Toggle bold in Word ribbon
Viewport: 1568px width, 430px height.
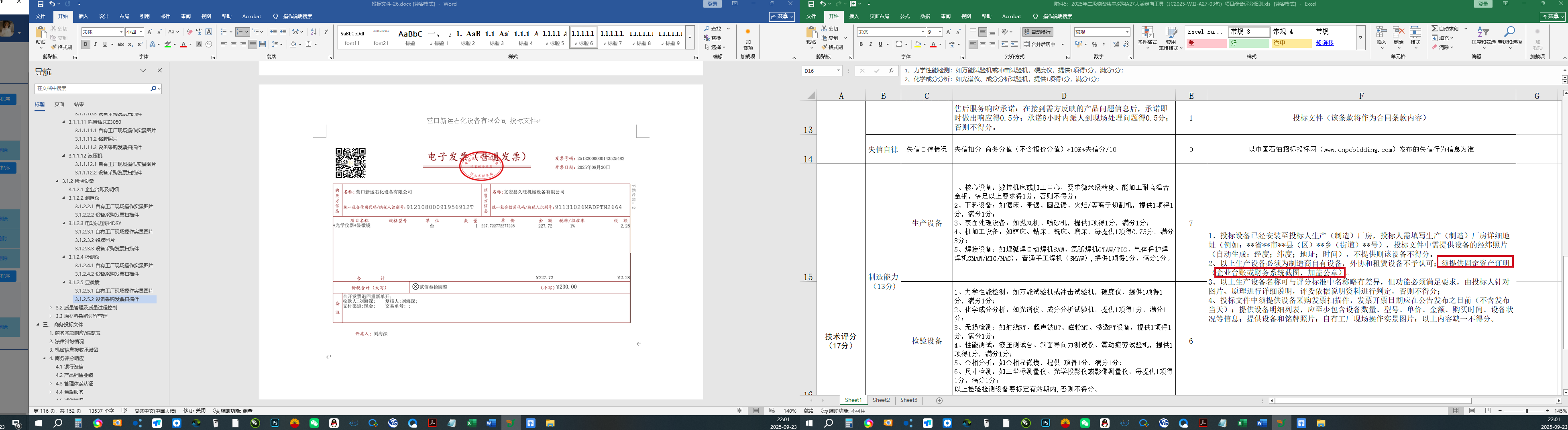pos(86,45)
